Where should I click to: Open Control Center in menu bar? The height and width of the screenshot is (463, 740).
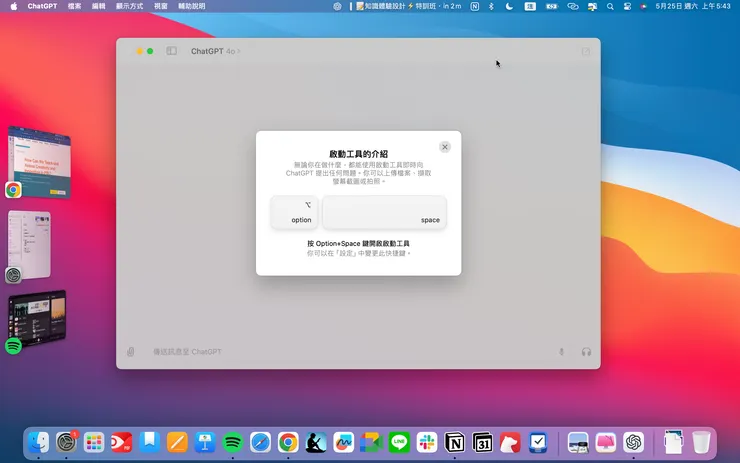(627, 6)
